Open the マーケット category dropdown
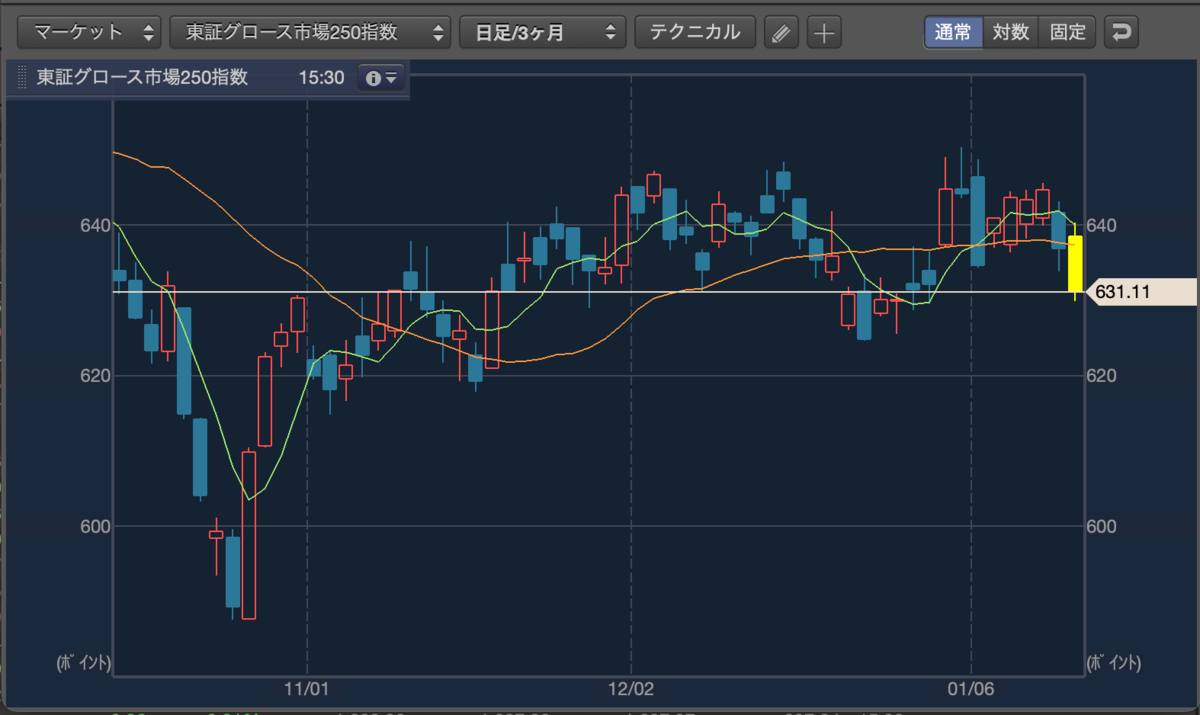The width and height of the screenshot is (1200, 715). click(90, 32)
